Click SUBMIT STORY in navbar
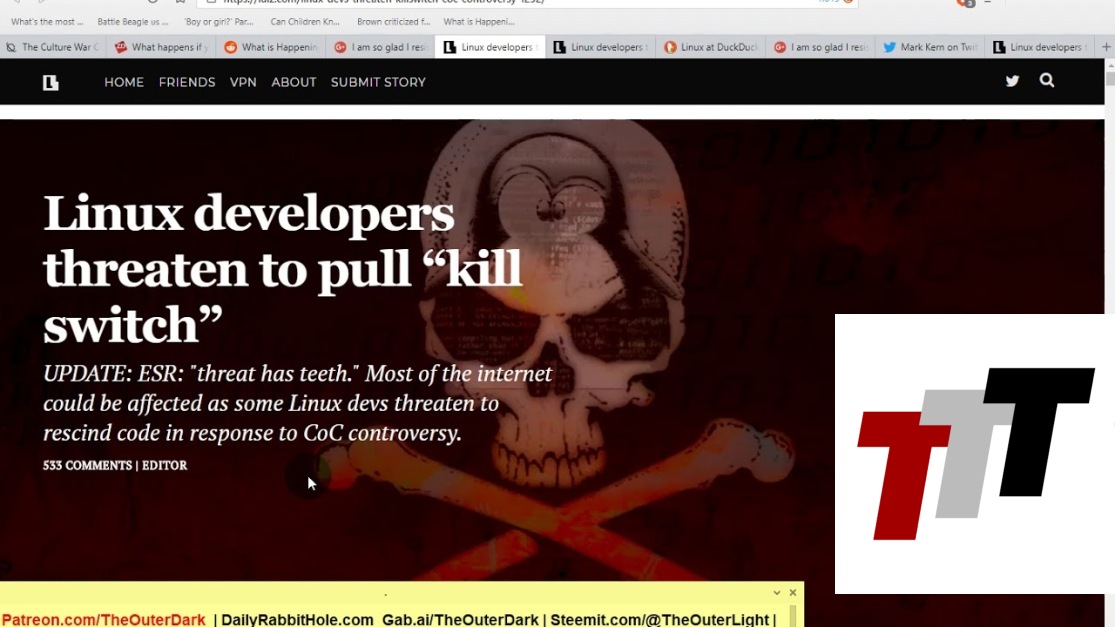The width and height of the screenshot is (1115, 627). coord(378,82)
